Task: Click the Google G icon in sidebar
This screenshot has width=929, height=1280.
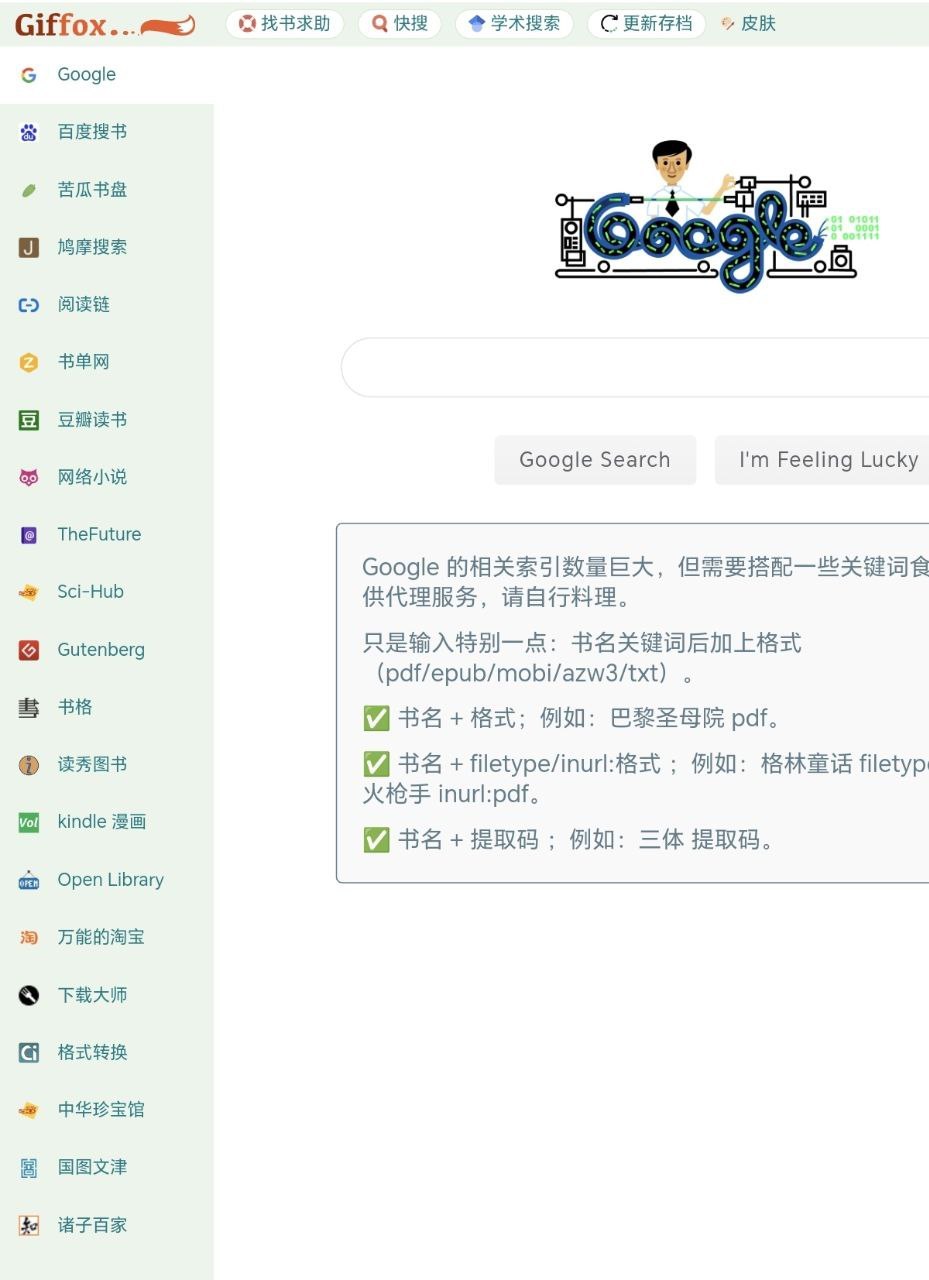Action: click(x=29, y=75)
